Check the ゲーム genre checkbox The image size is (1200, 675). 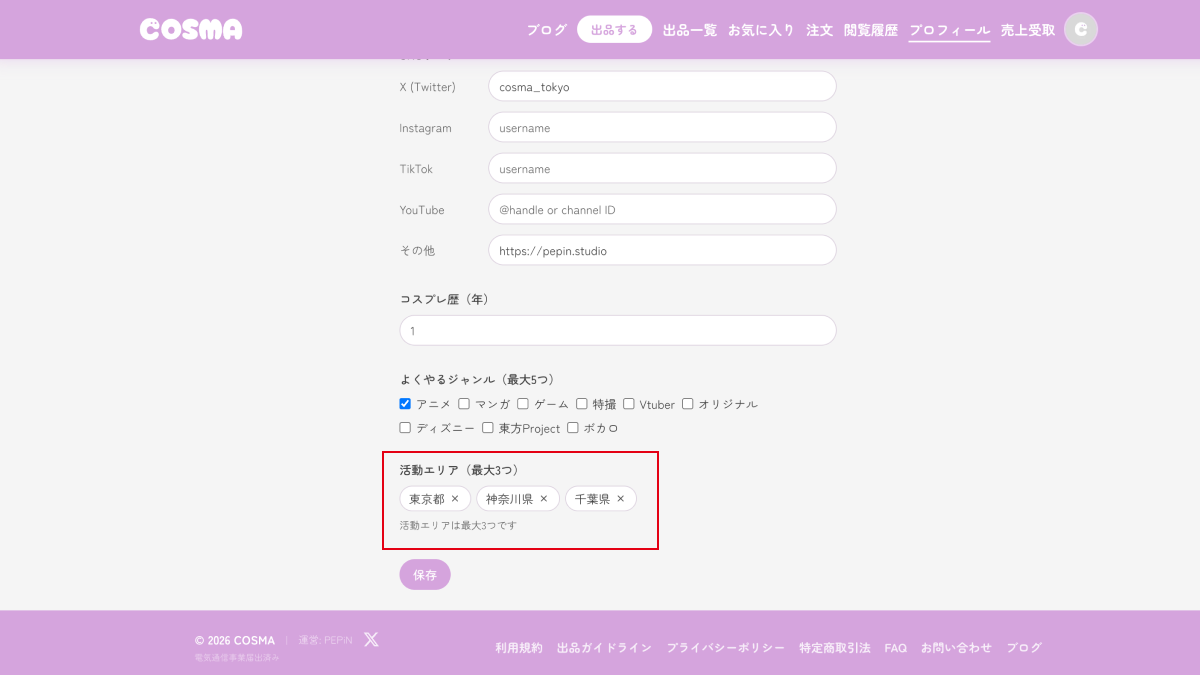pyautogui.click(x=523, y=404)
